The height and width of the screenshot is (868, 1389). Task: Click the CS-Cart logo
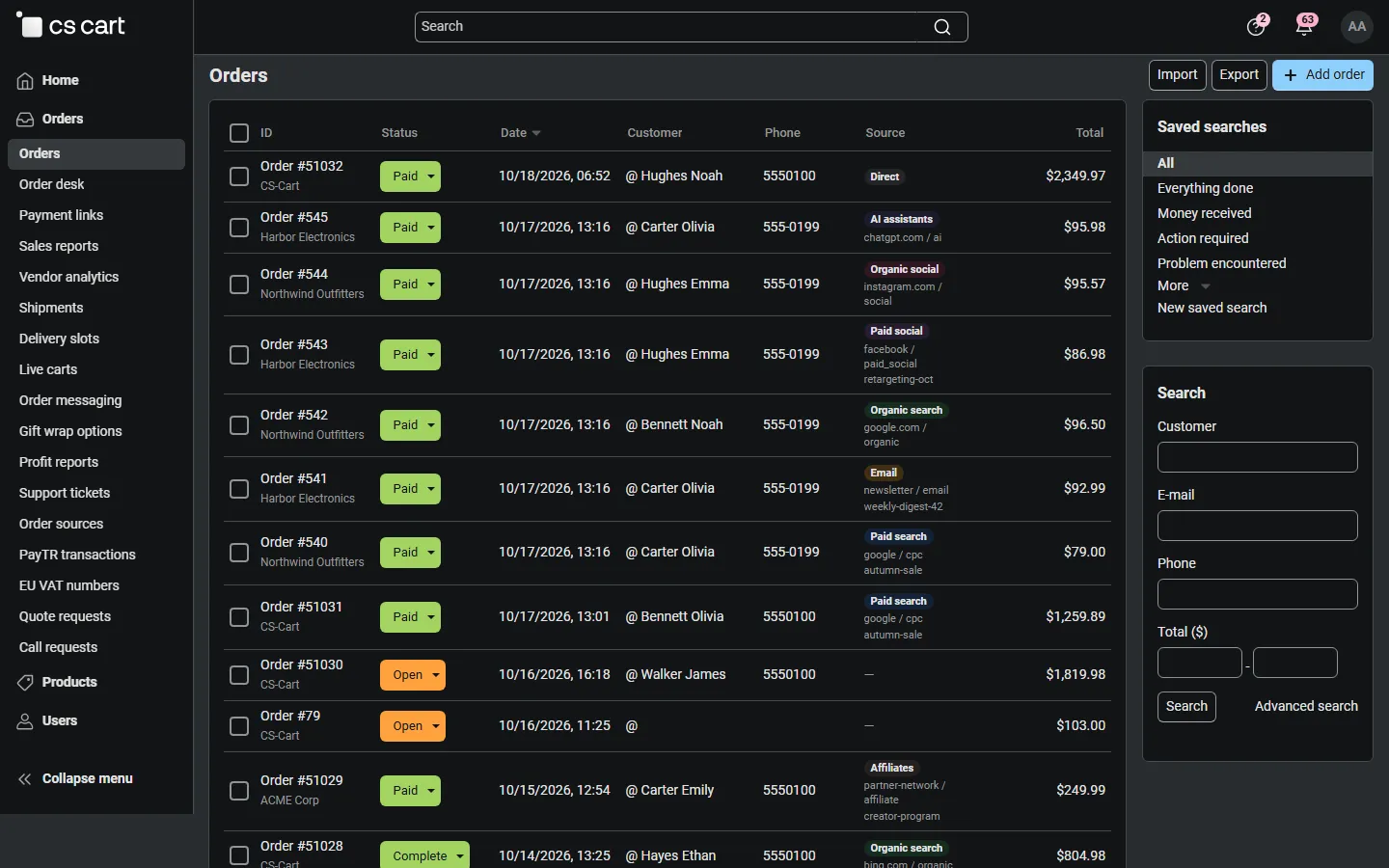[70, 26]
